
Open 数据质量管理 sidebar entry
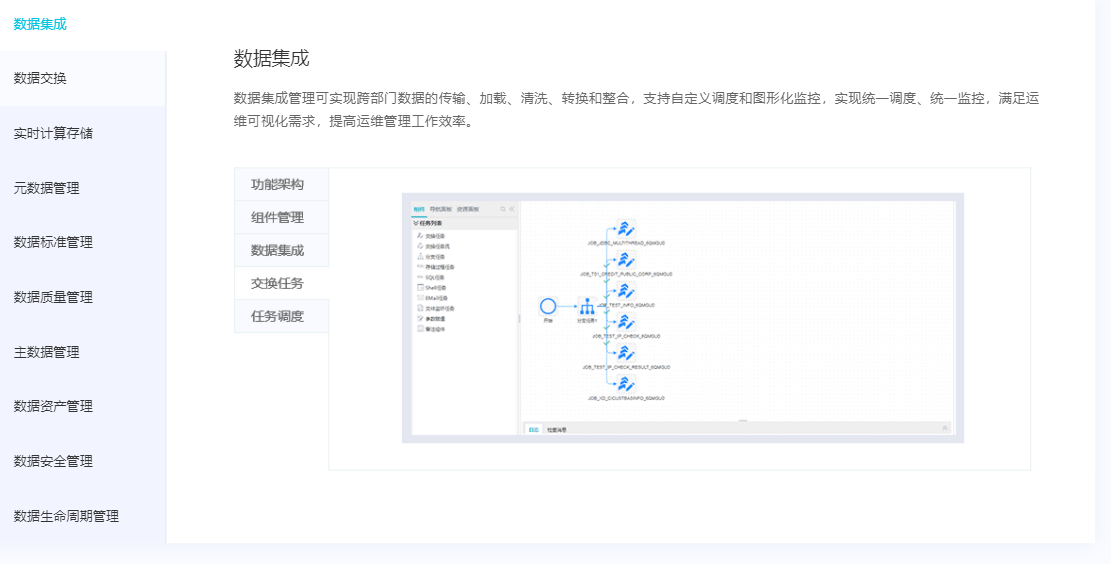coord(53,297)
